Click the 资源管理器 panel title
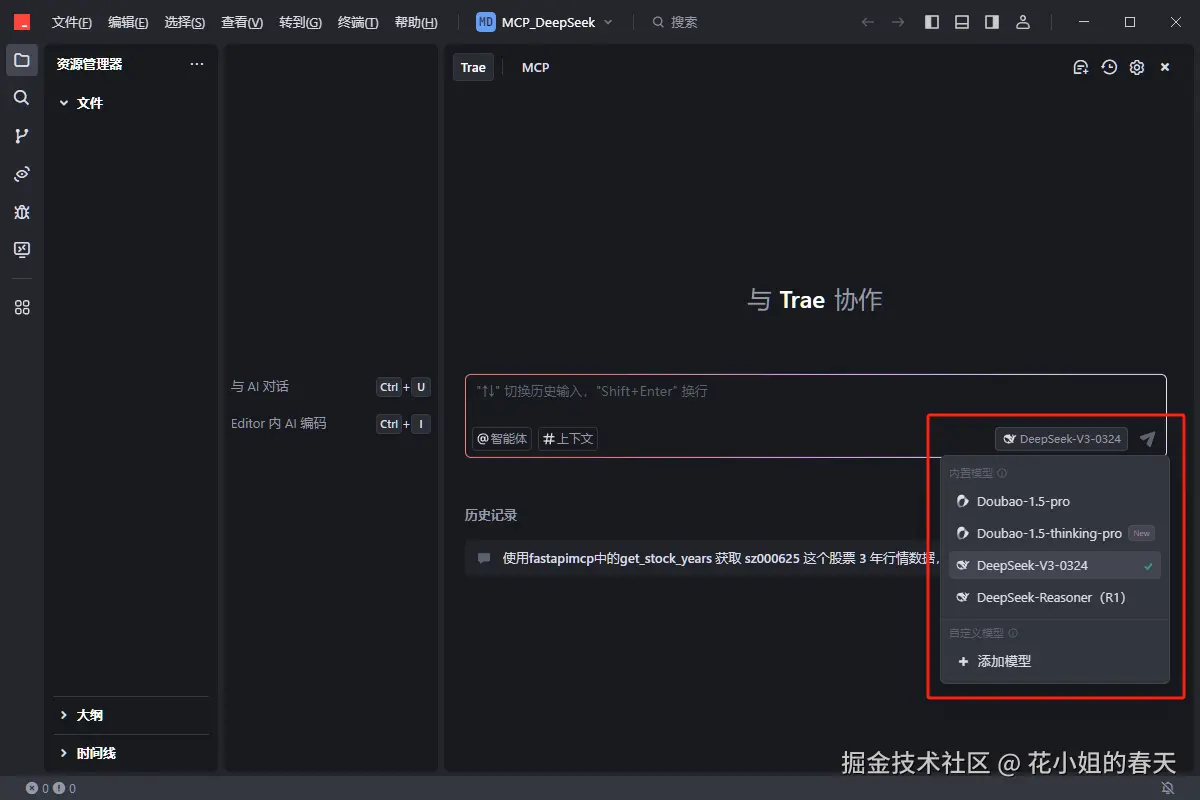The height and width of the screenshot is (800, 1200). (x=90, y=64)
